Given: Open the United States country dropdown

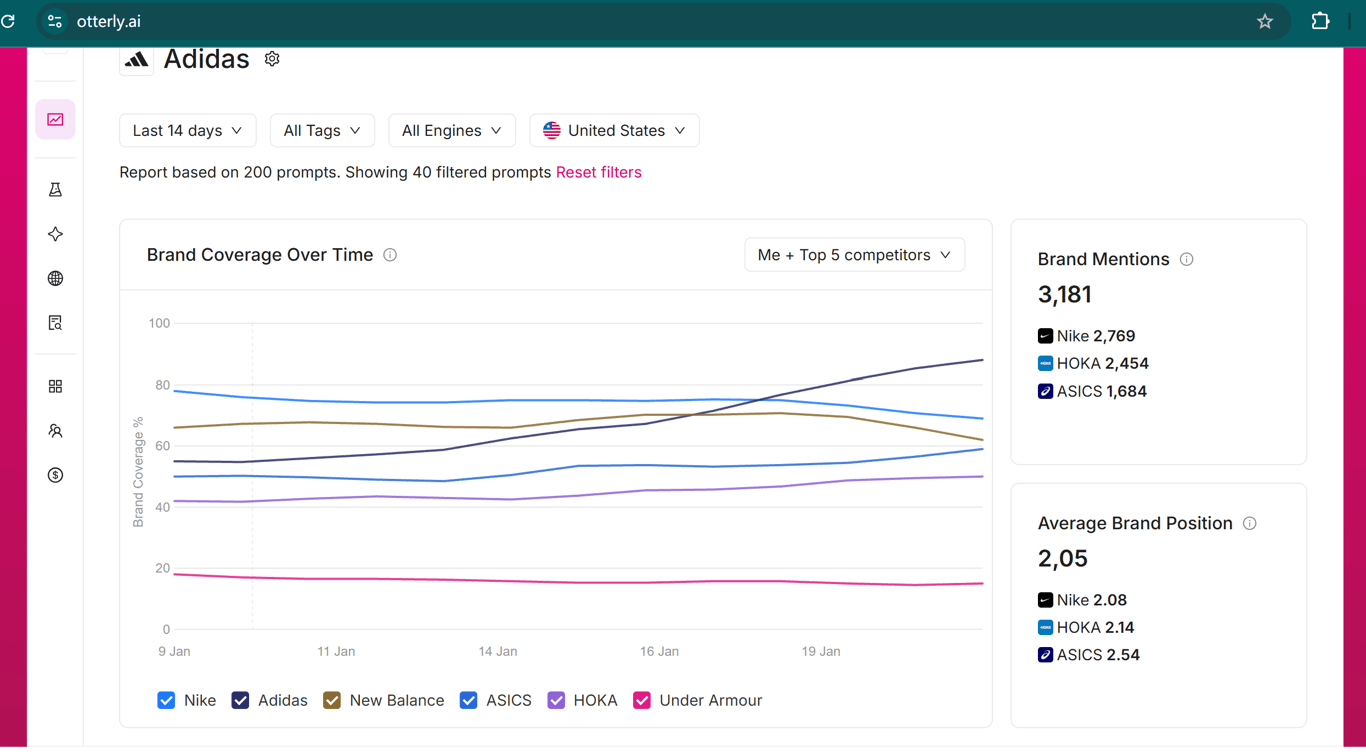Looking at the screenshot, I should click(614, 131).
